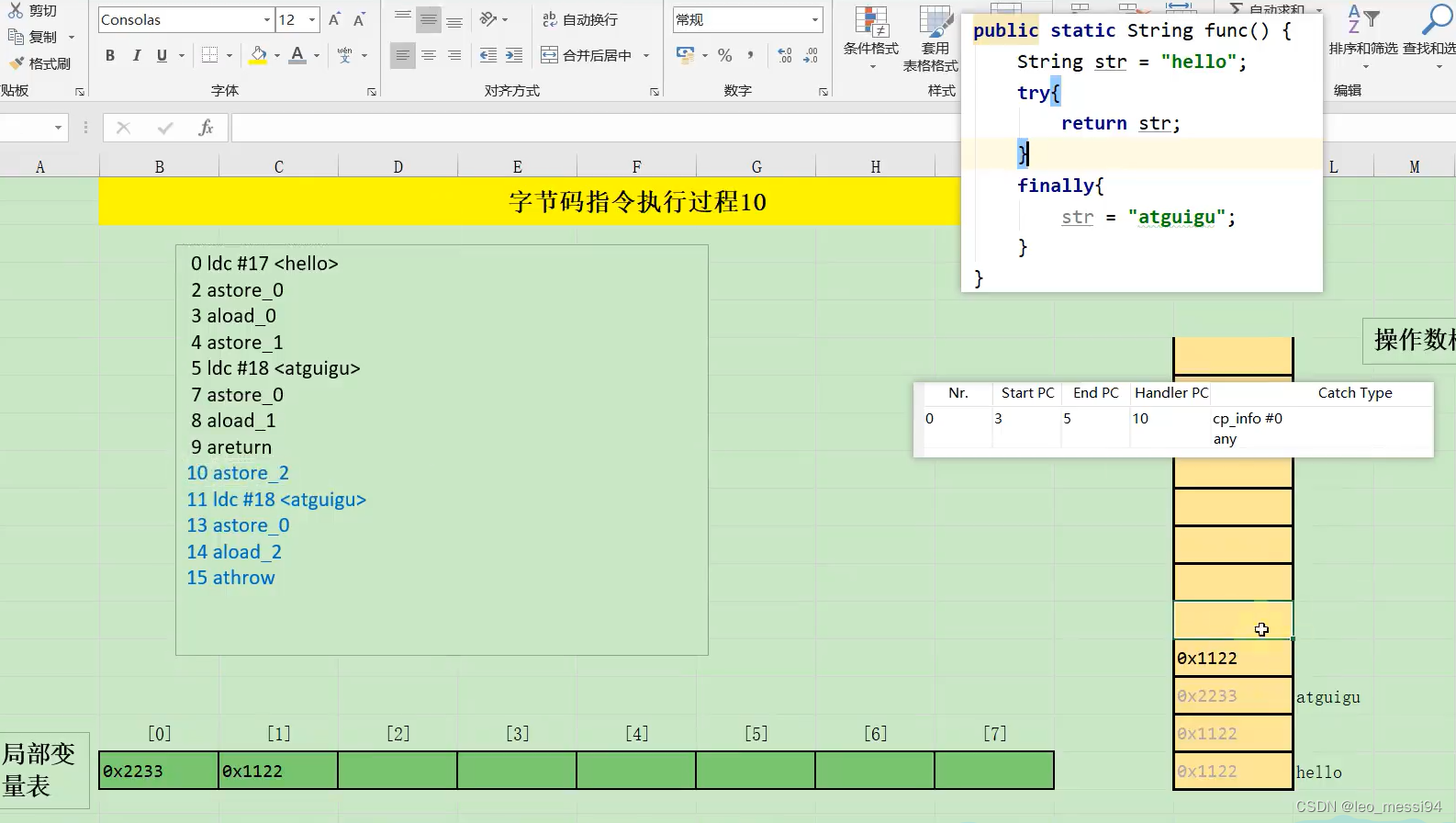The width and height of the screenshot is (1456, 823).
Task: Click the Insert Function fx button
Action: pos(206,128)
